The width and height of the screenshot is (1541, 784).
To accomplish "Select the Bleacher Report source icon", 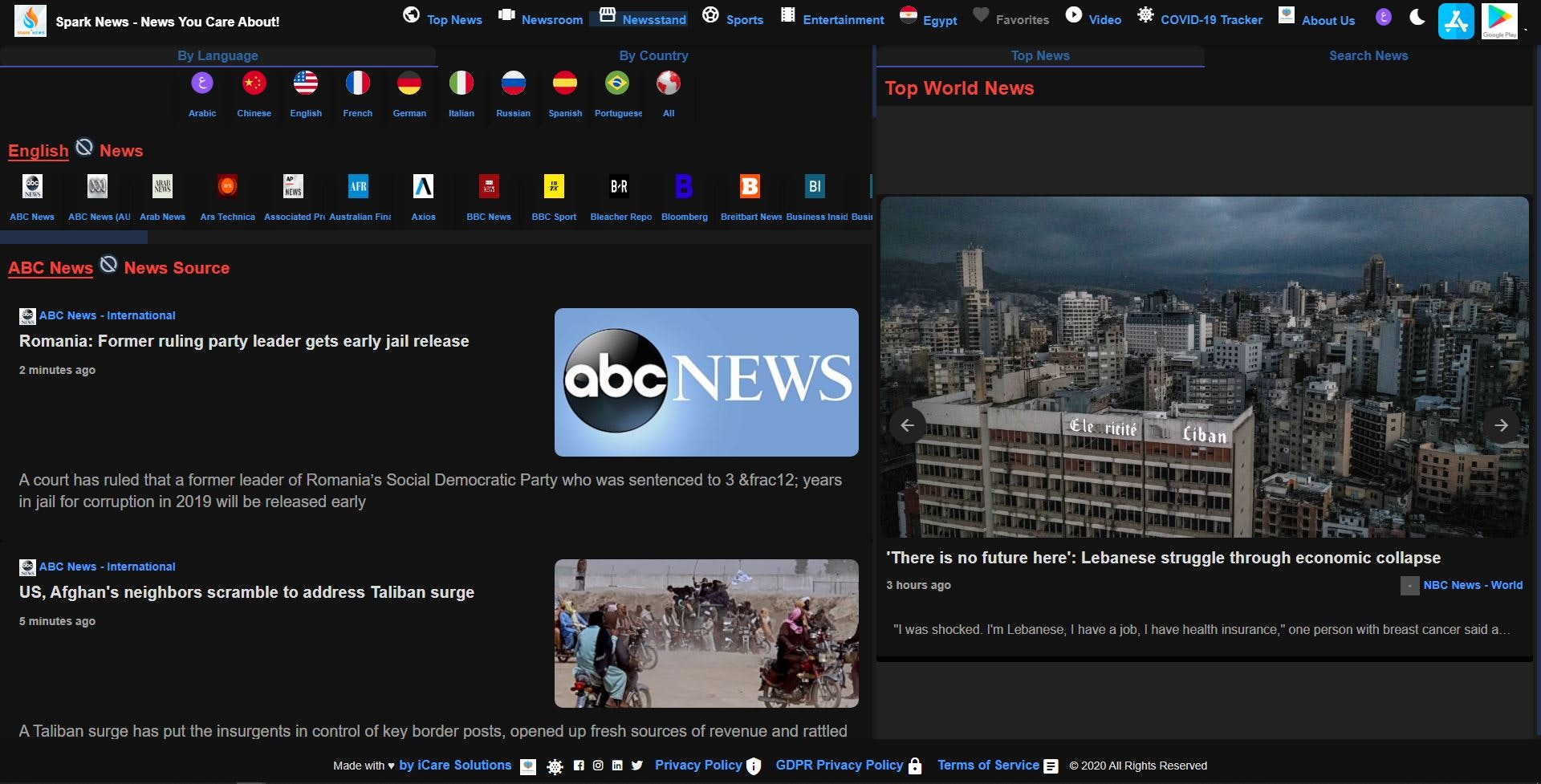I will click(x=619, y=186).
